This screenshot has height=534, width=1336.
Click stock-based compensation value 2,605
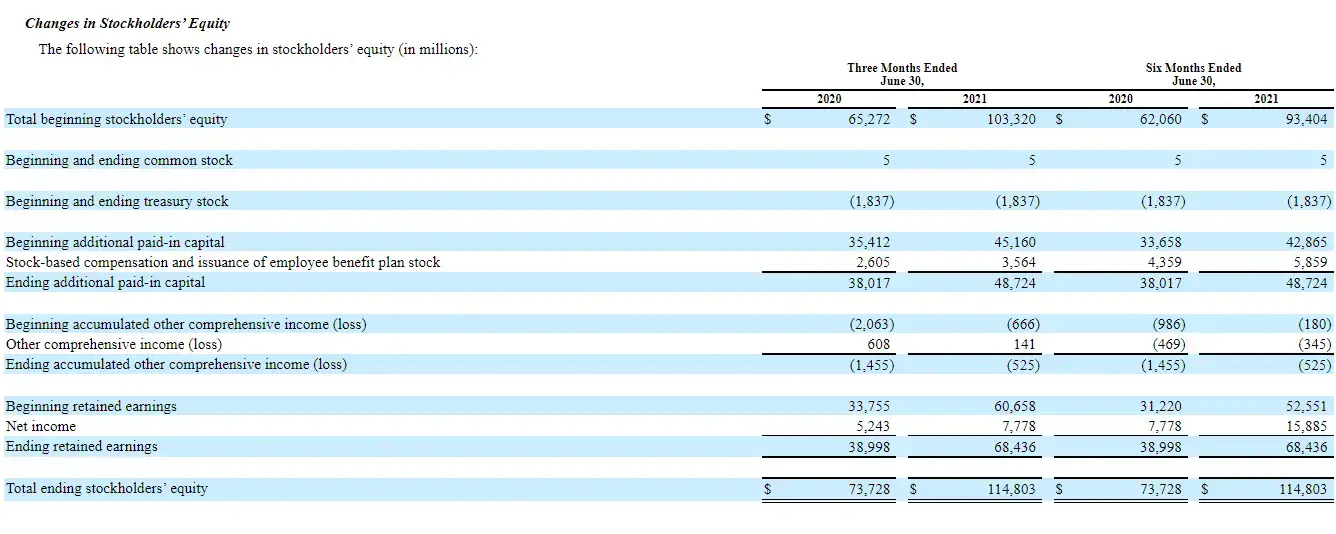point(872,262)
